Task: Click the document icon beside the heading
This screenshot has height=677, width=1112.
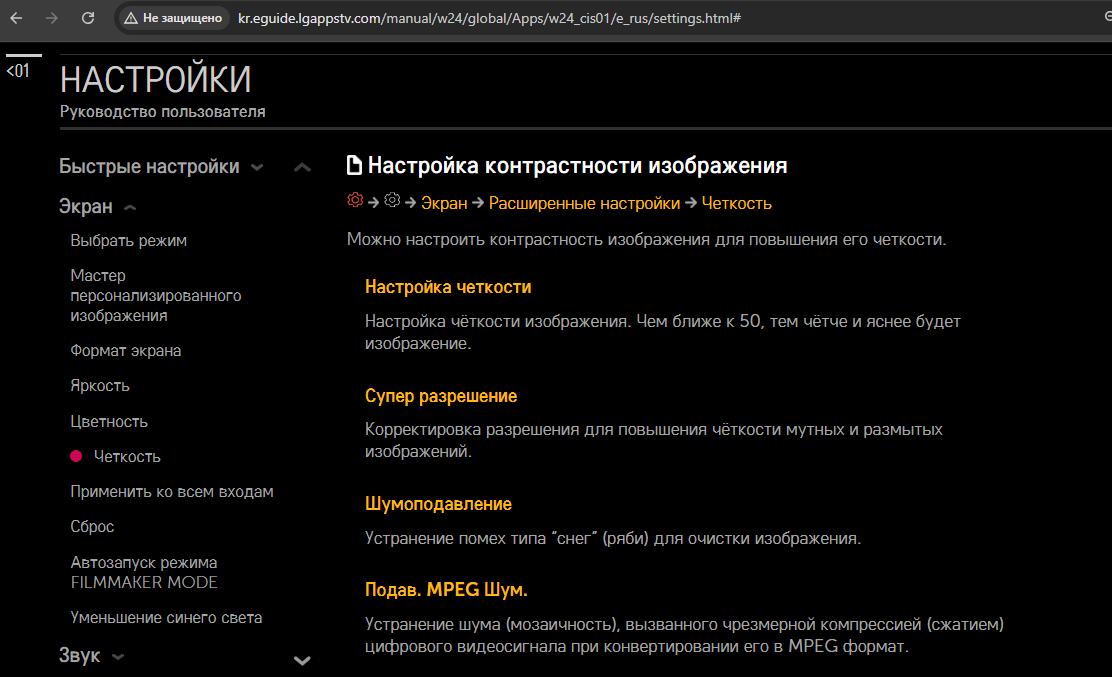Action: 354,166
